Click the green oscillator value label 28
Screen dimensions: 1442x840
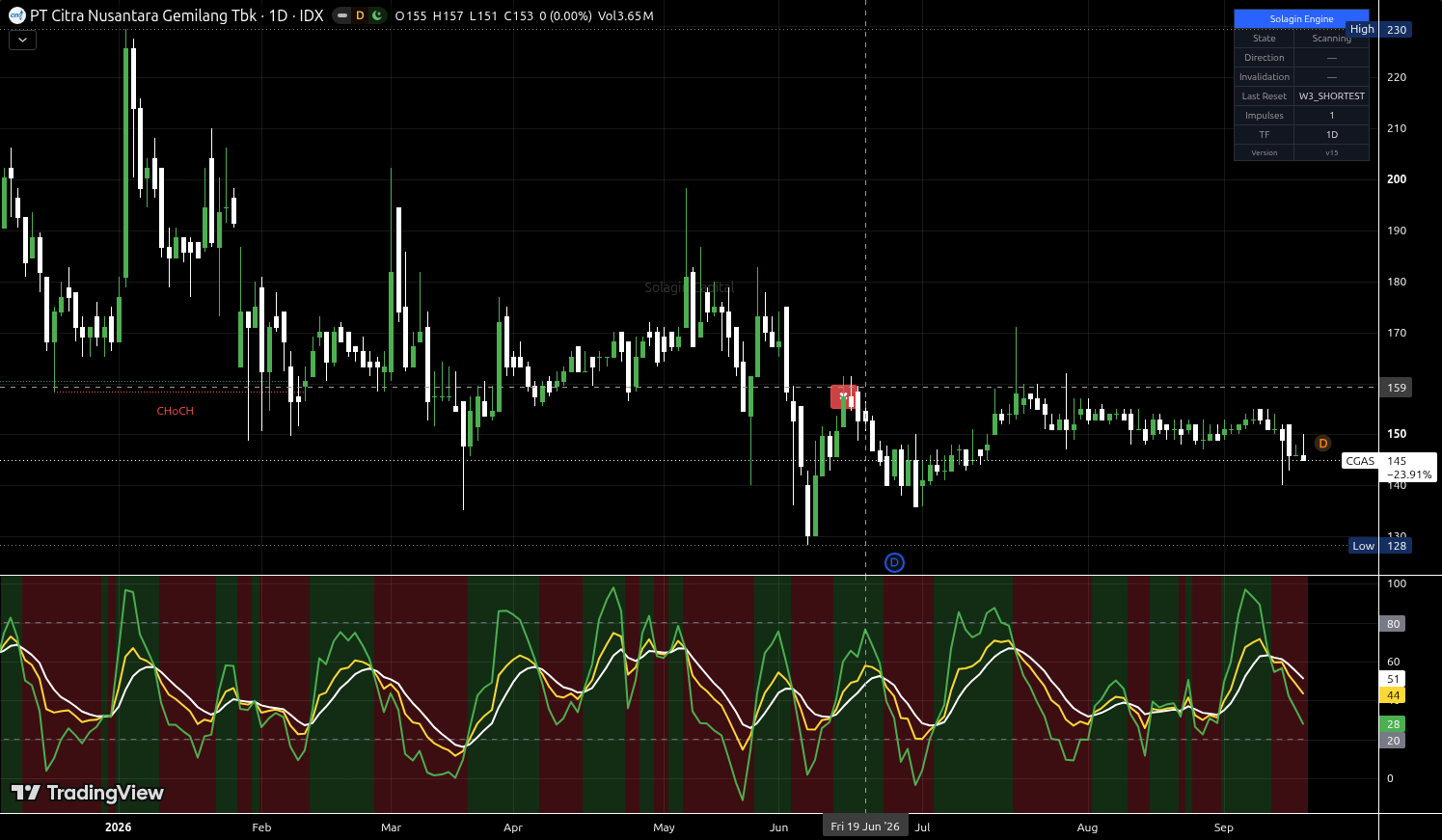[x=1393, y=724]
